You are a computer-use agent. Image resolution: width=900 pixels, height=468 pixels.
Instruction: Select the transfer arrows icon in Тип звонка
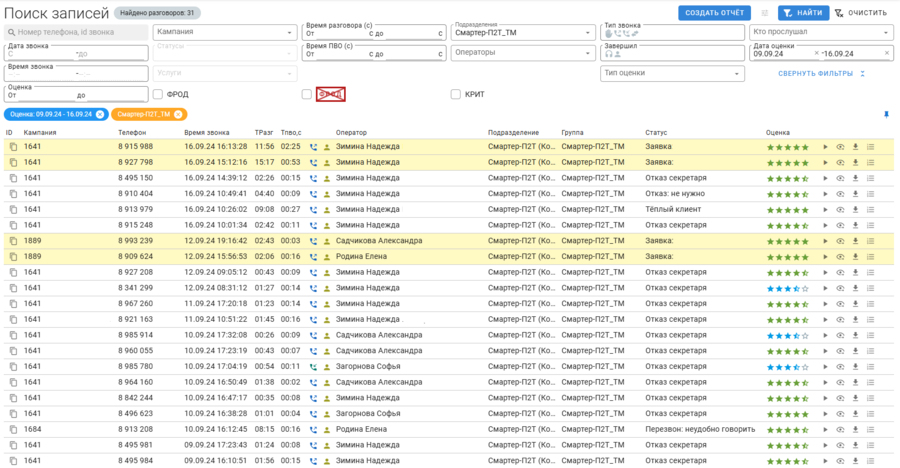635,34
